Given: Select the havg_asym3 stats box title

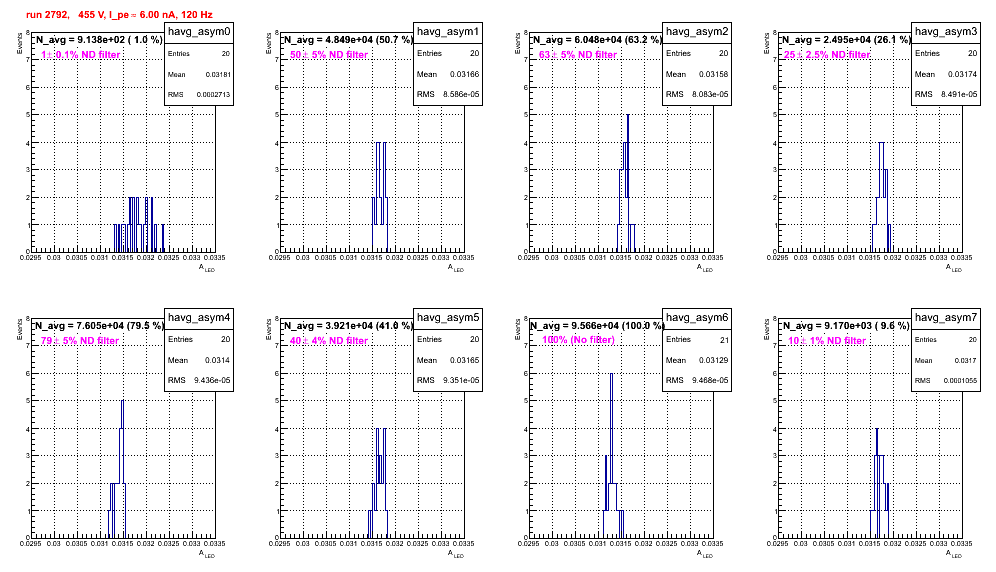Looking at the screenshot, I should tap(946, 32).
